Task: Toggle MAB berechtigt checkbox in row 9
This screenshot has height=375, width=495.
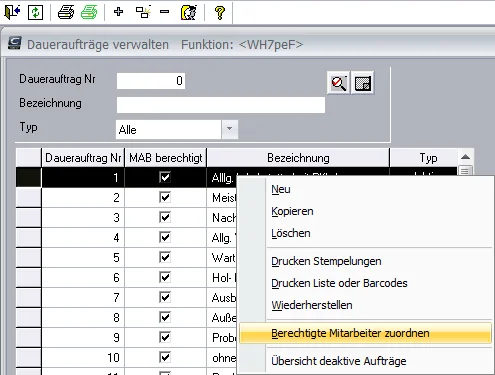Action: [165, 337]
